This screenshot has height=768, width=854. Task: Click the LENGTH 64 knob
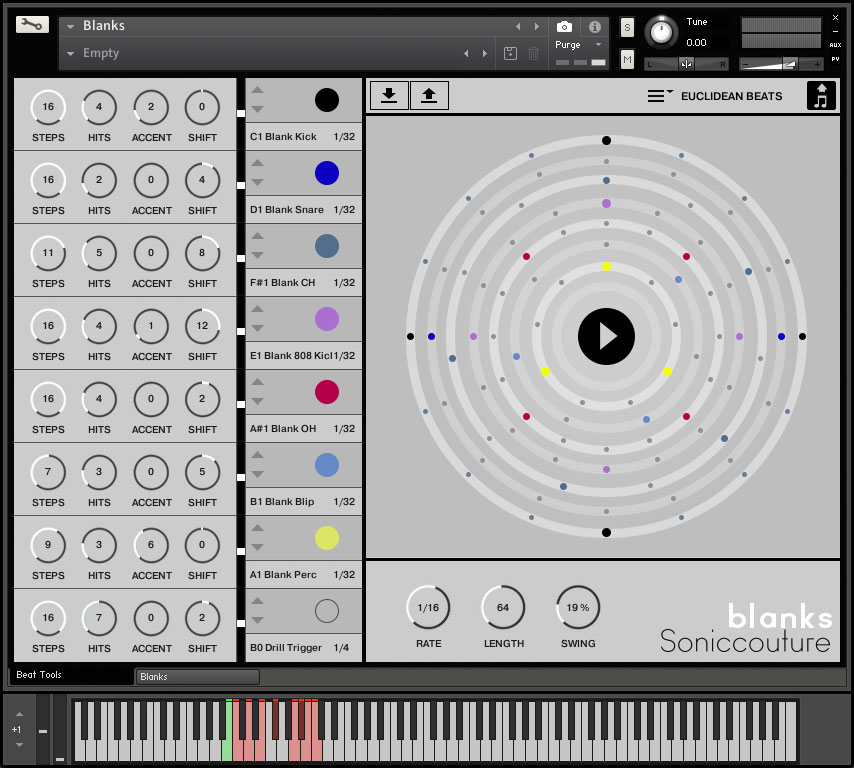(503, 607)
